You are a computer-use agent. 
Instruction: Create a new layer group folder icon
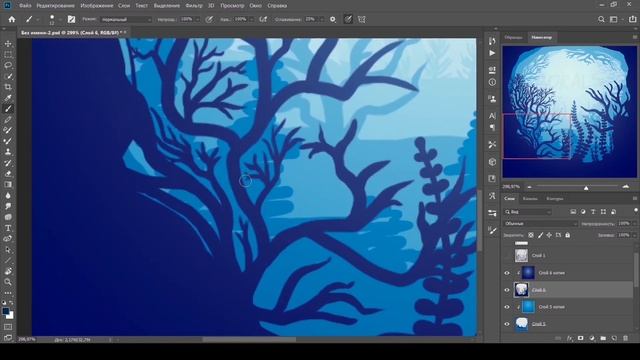coord(603,338)
